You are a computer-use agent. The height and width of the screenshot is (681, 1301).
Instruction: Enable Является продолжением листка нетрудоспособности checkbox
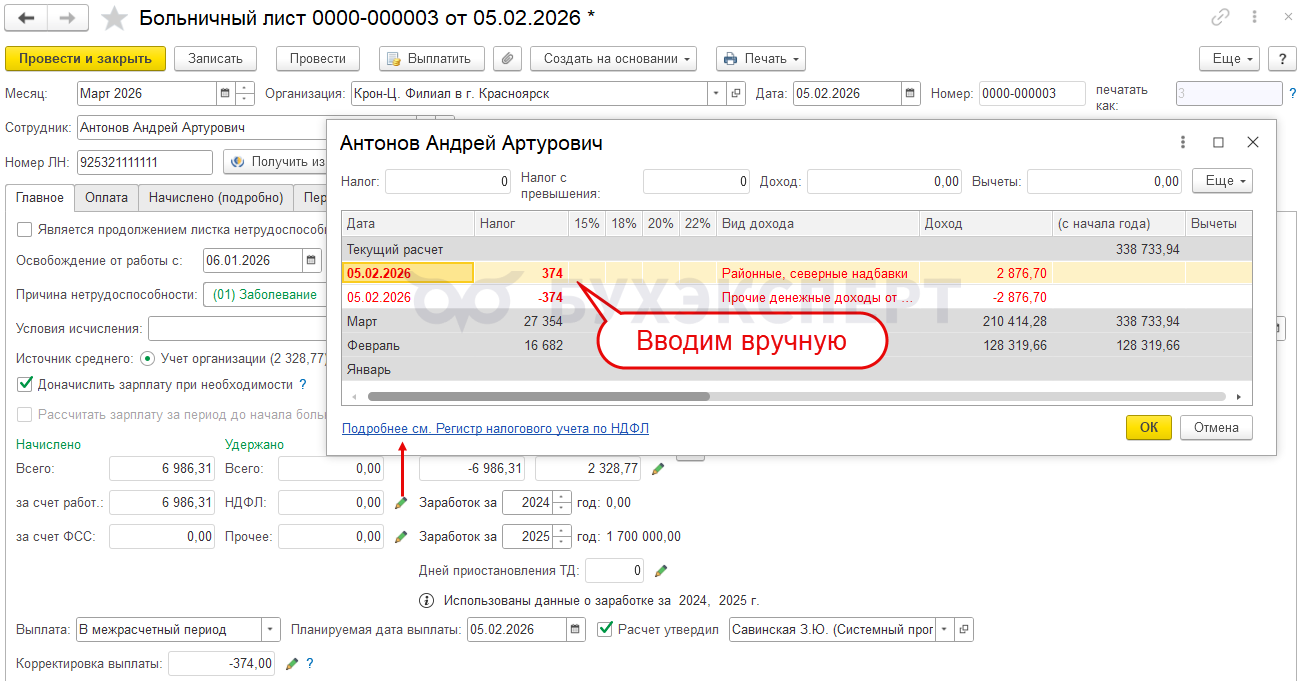point(25,230)
